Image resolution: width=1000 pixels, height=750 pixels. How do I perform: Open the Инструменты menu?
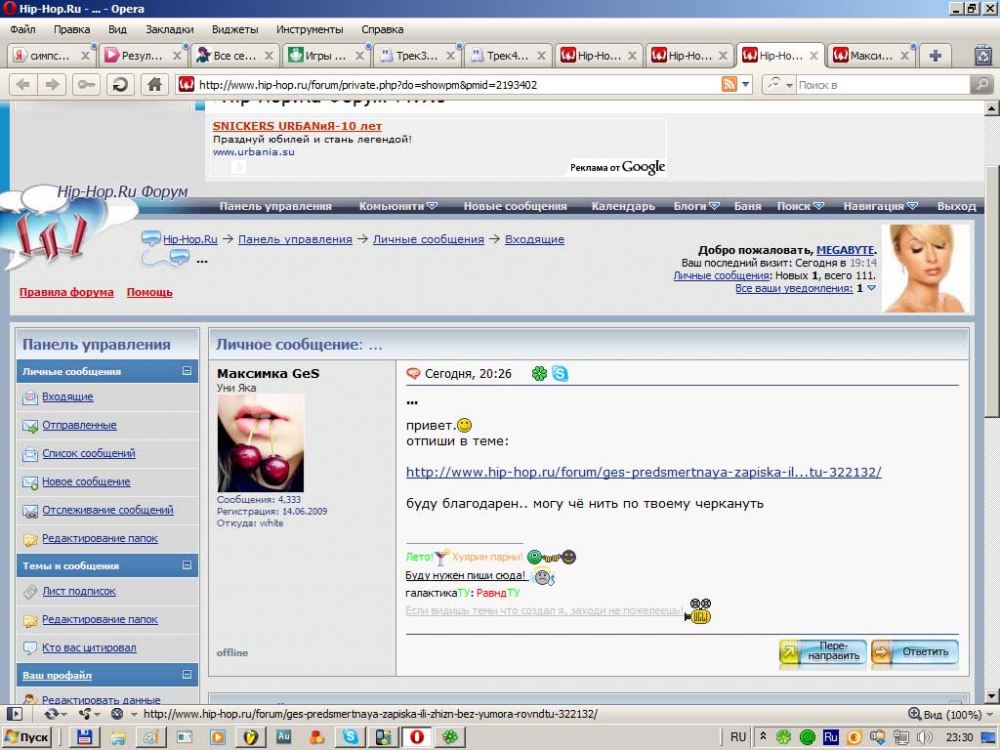(309, 29)
